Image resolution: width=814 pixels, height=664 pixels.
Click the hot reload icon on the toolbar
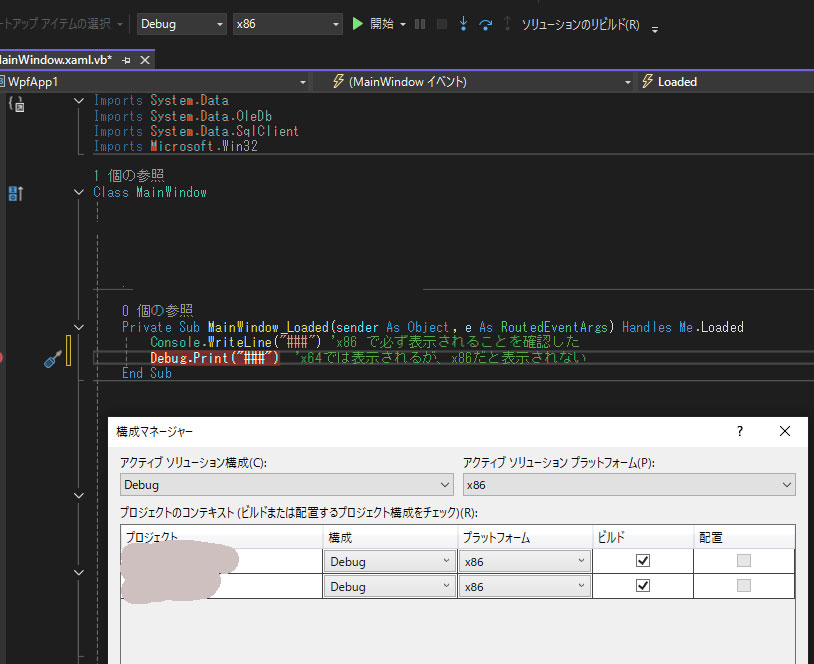[x=486, y=24]
